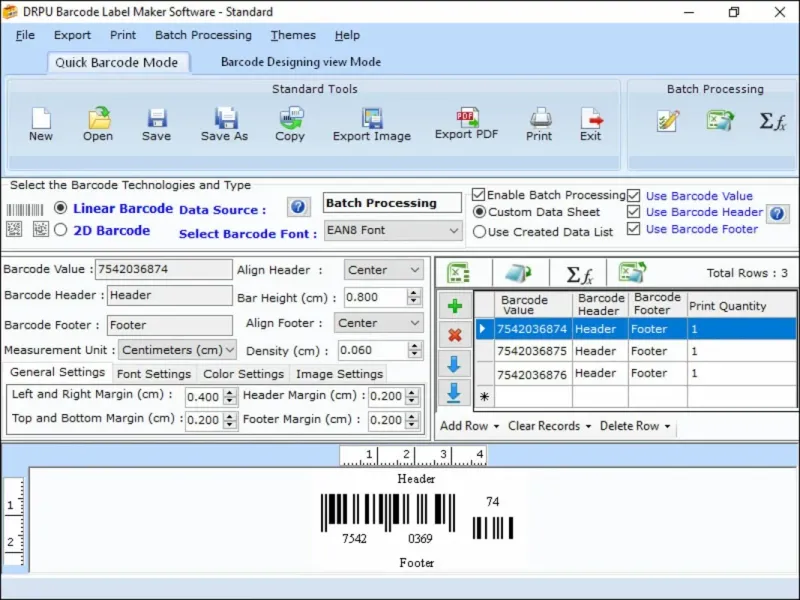Select the 2D Barcode radio button

coord(60,230)
